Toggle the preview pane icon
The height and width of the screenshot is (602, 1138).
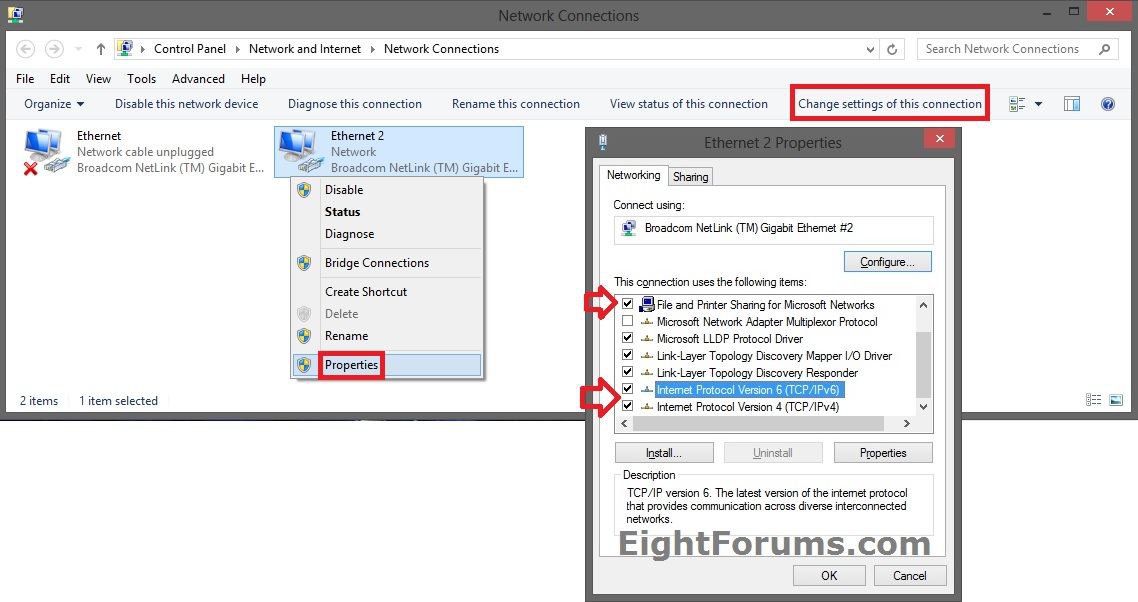tap(1072, 104)
